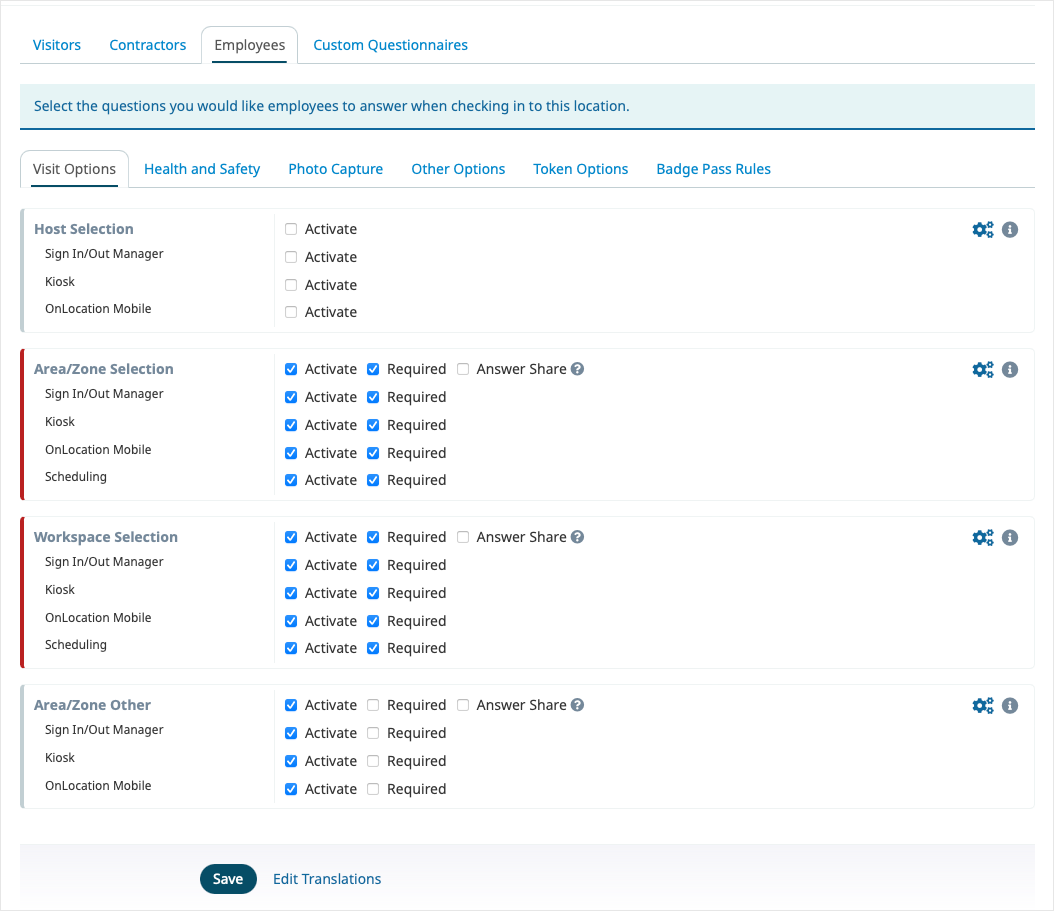Enable Answer Share for Area/Zone Other
The height and width of the screenshot is (911, 1054).
(x=463, y=705)
